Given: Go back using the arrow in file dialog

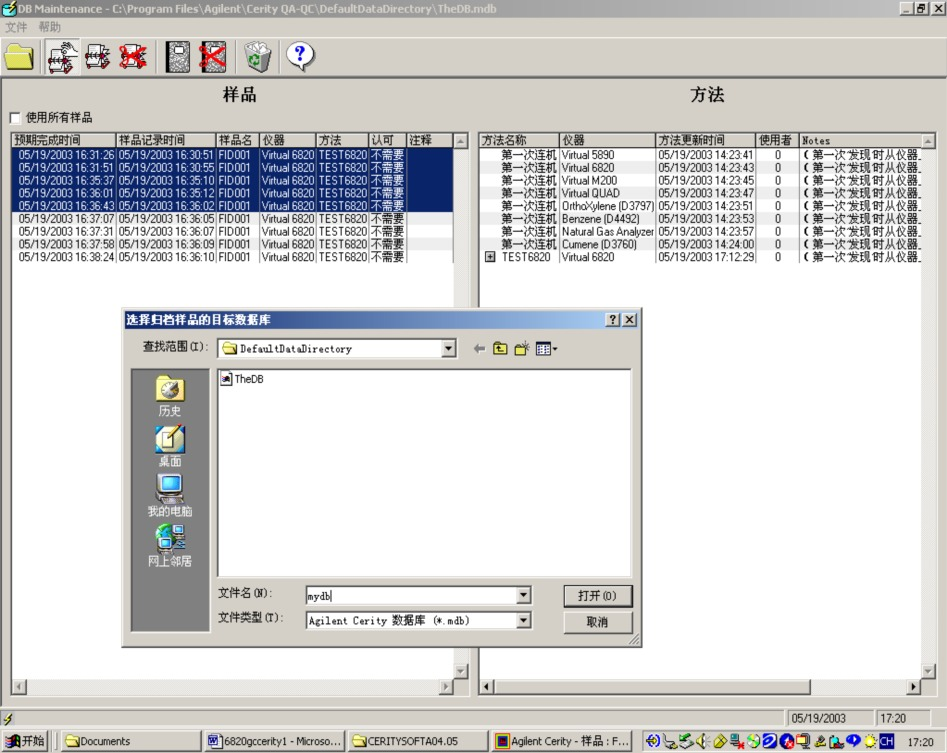Looking at the screenshot, I should coord(479,348).
